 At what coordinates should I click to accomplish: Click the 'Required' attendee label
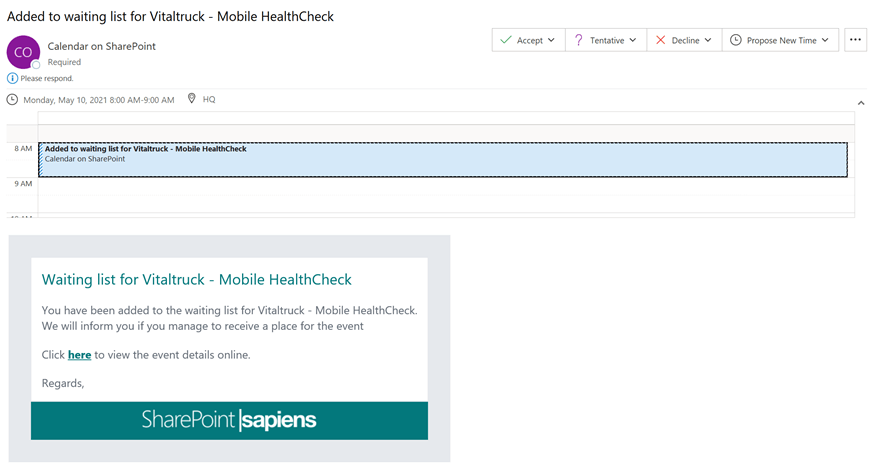64,62
